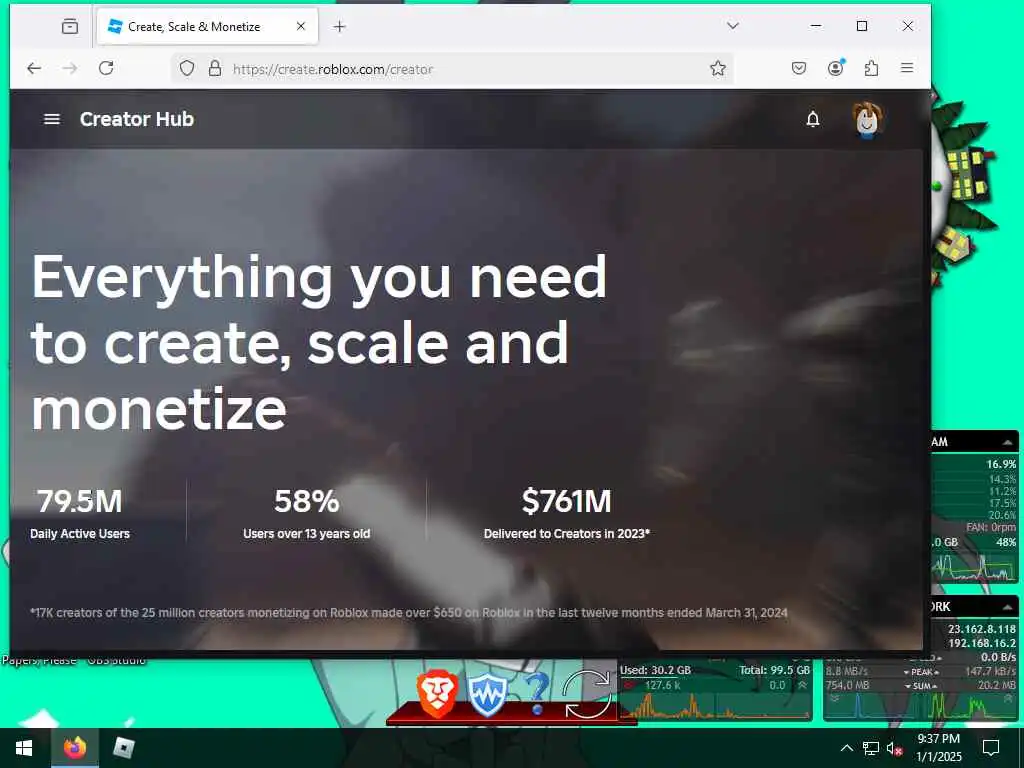Click the "Delivered to Creators in 2023*" label
1024x768 pixels.
point(566,534)
